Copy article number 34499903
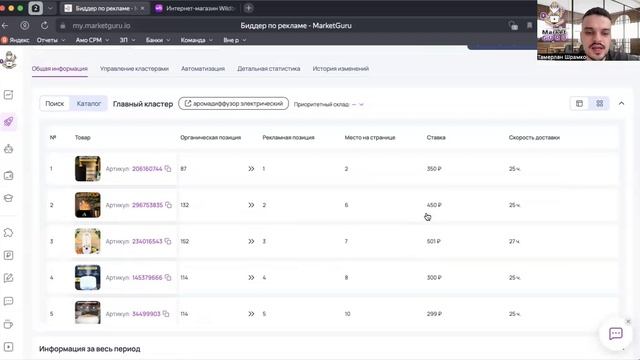The image size is (640, 360). 166,314
